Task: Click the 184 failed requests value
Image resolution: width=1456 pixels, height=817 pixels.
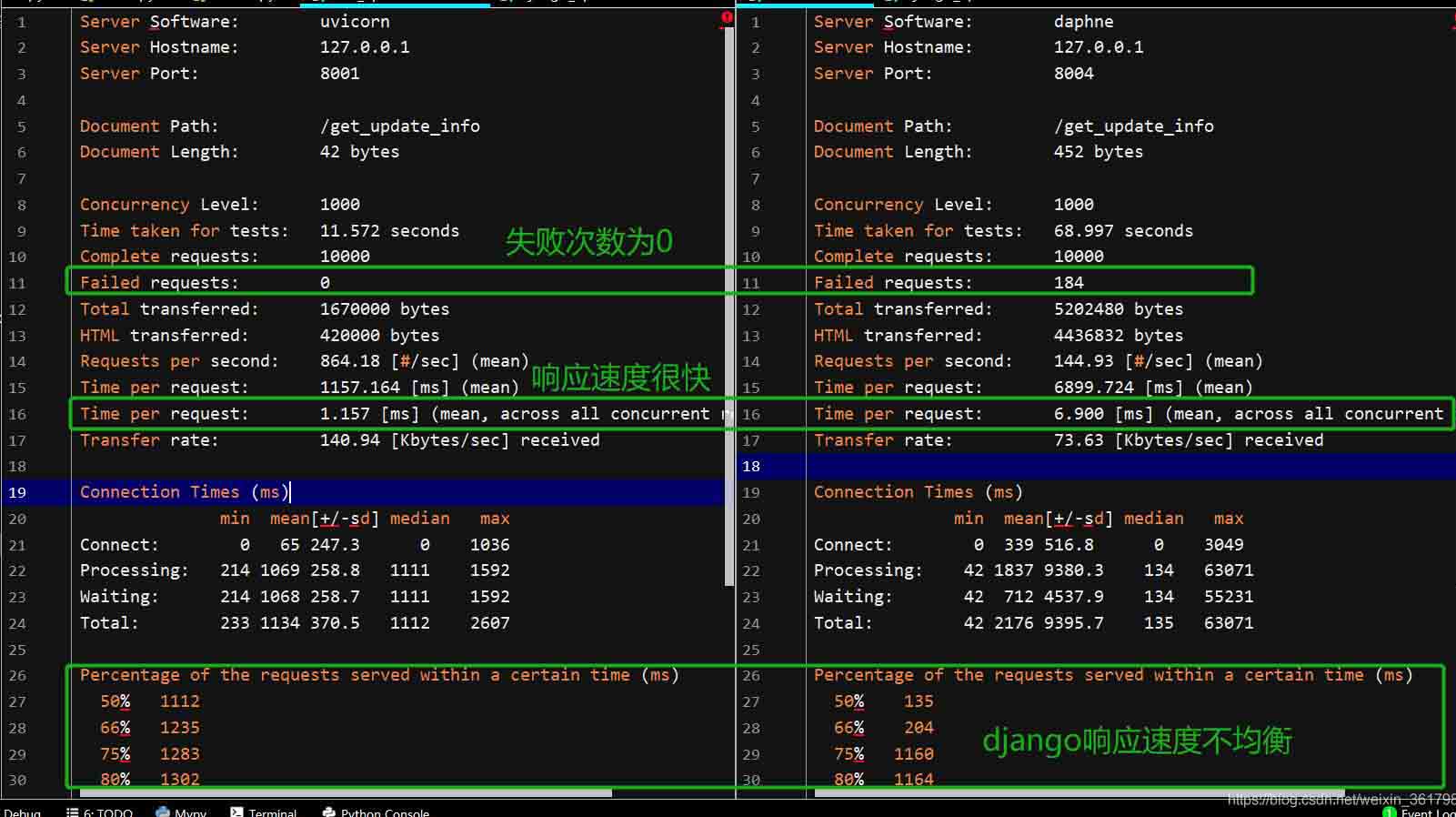Action: (1069, 282)
